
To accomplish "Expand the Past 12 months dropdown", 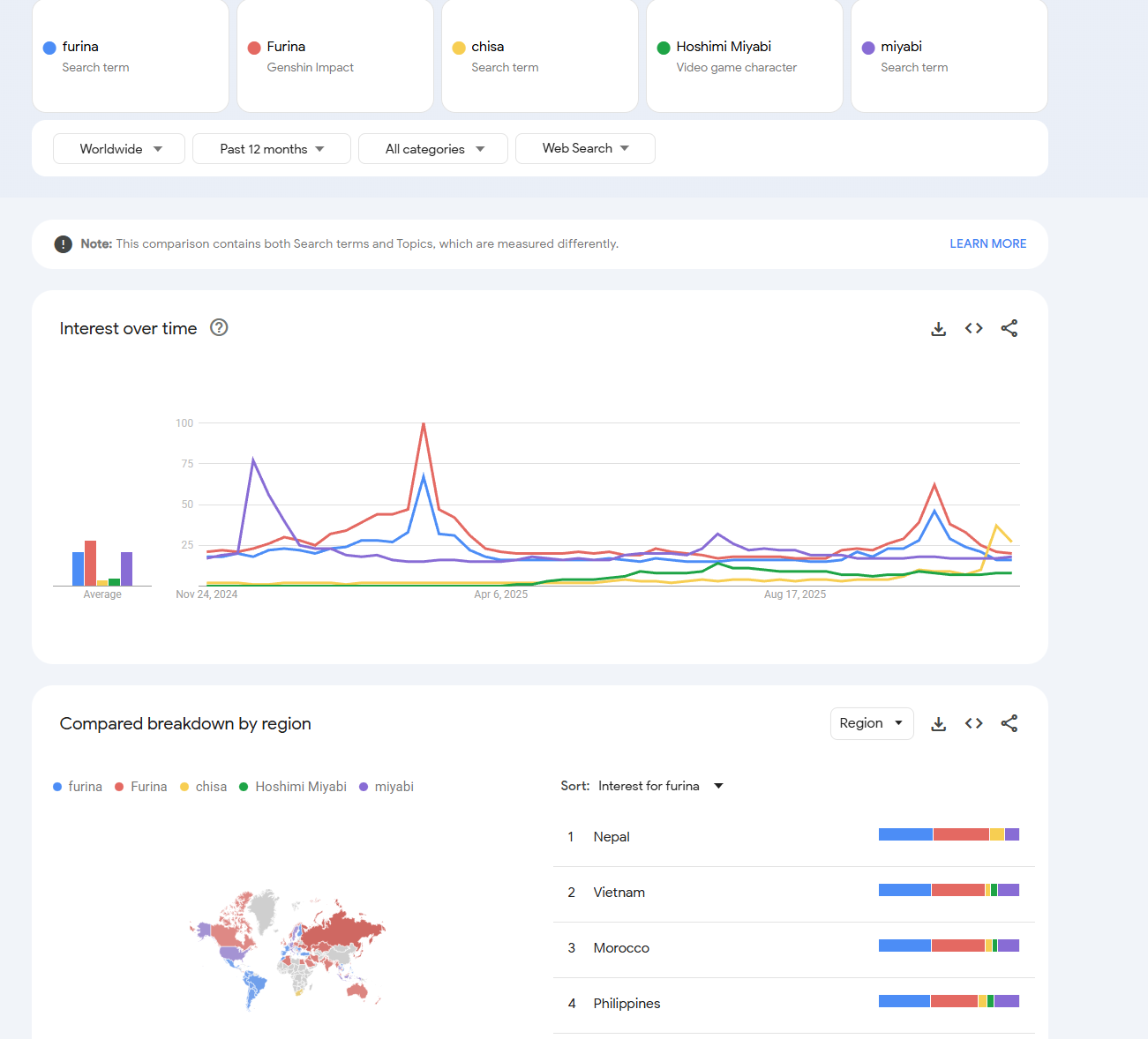I will pyautogui.click(x=272, y=149).
